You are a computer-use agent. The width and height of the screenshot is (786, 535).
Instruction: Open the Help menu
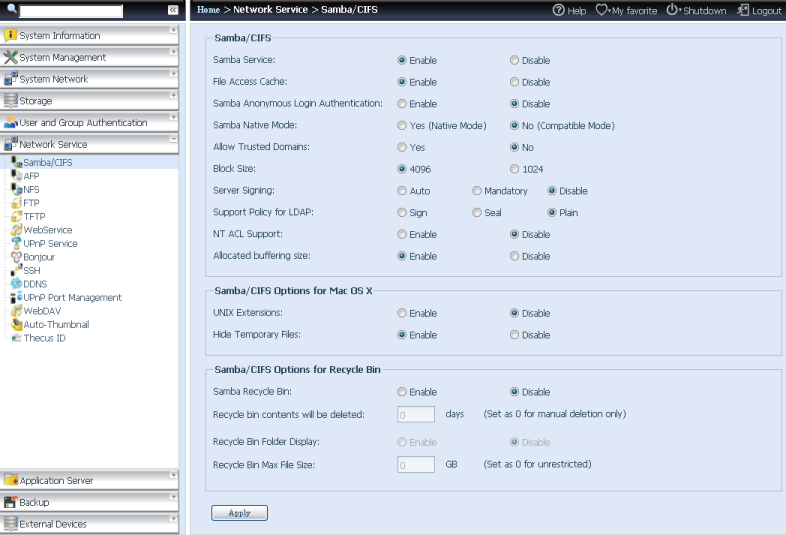click(569, 10)
